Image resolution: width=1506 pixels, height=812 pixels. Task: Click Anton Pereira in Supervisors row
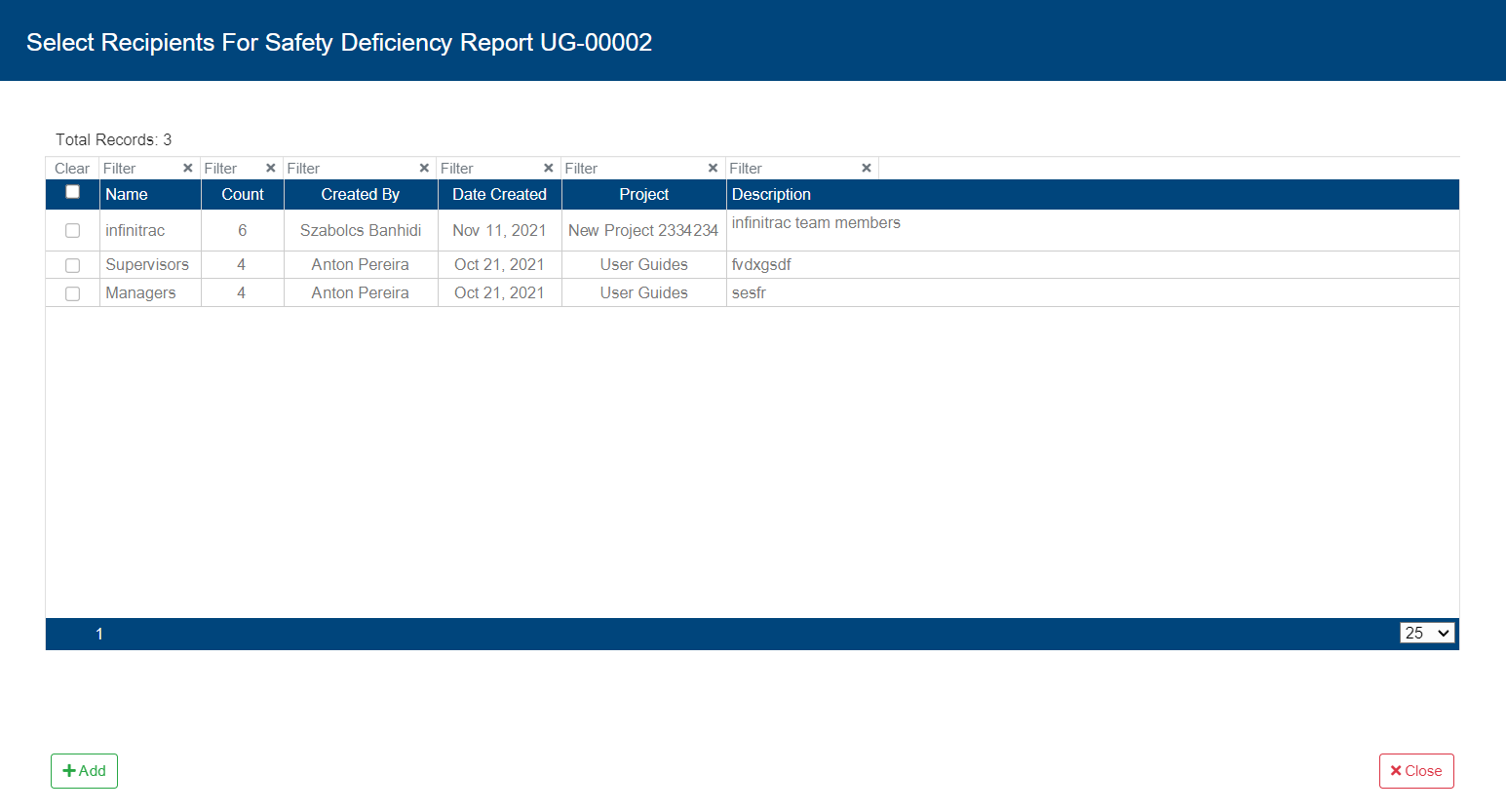[x=361, y=264]
